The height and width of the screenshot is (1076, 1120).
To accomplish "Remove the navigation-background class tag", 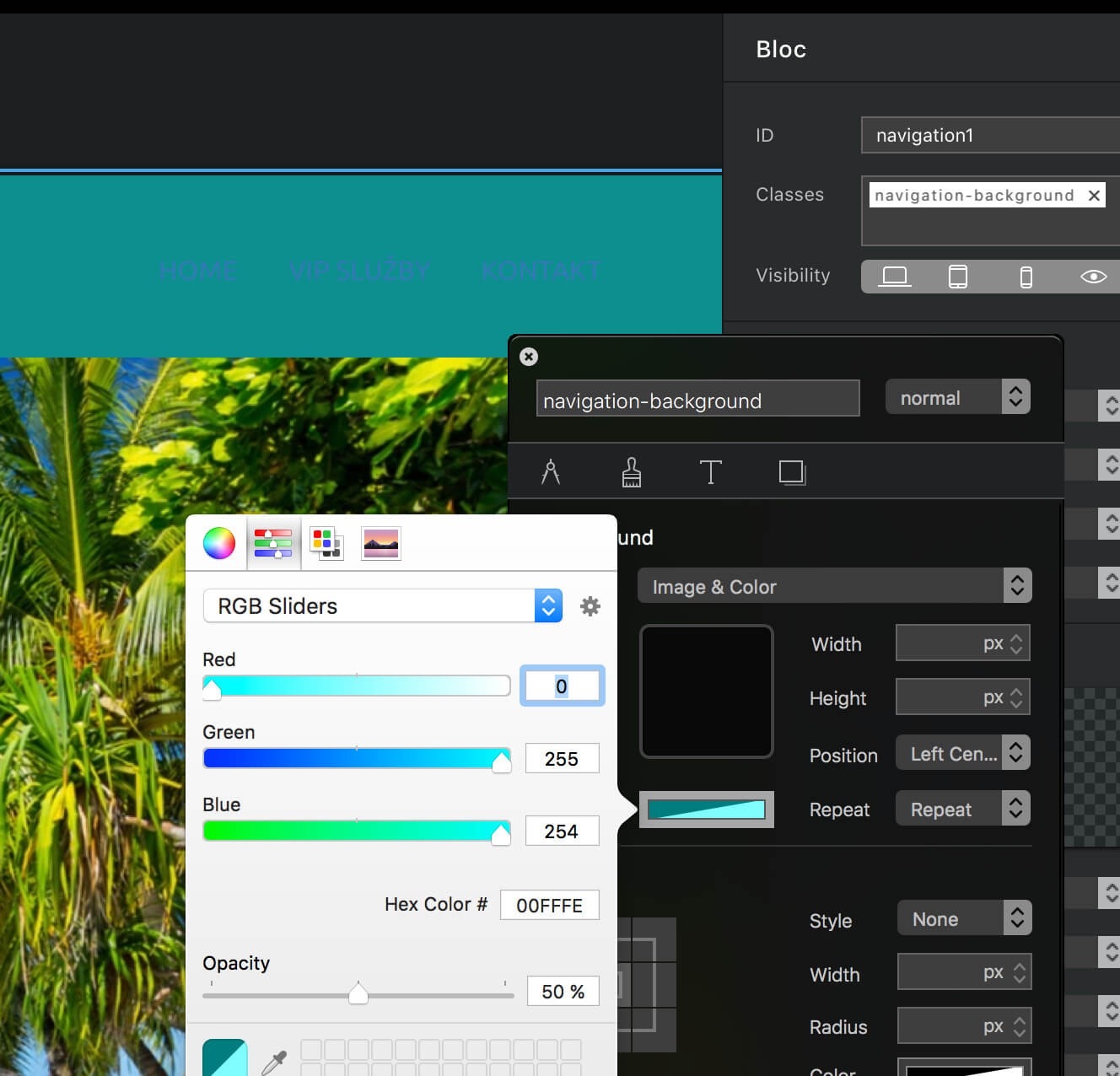I will pyautogui.click(x=1094, y=196).
